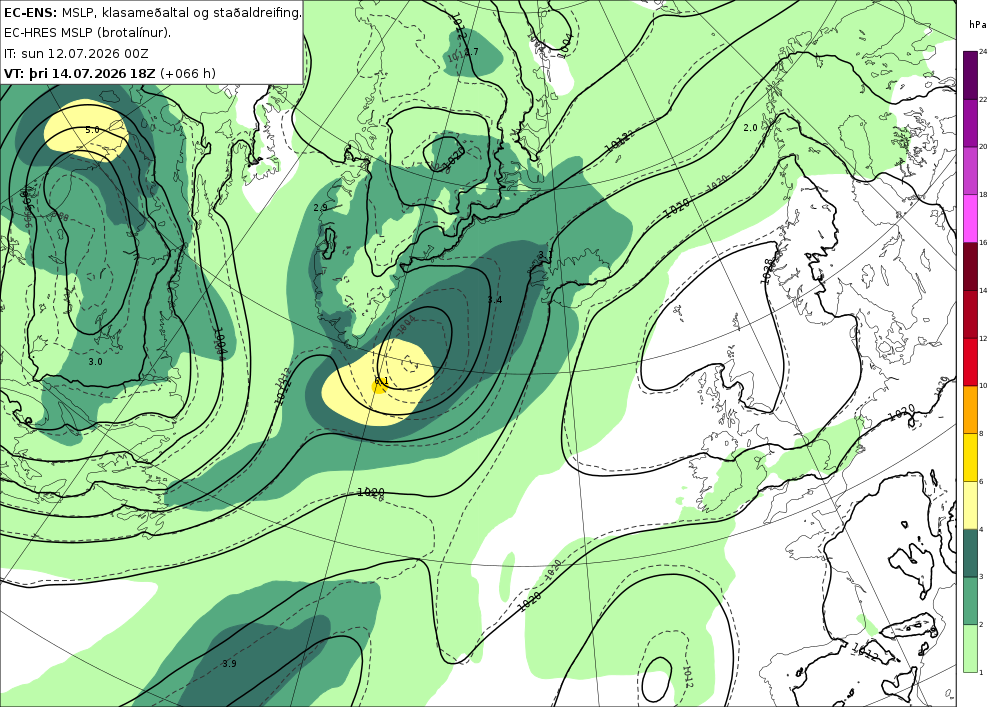The image size is (1000, 707).
Task: Click the '10' tick label on legend
Action: click(983, 386)
